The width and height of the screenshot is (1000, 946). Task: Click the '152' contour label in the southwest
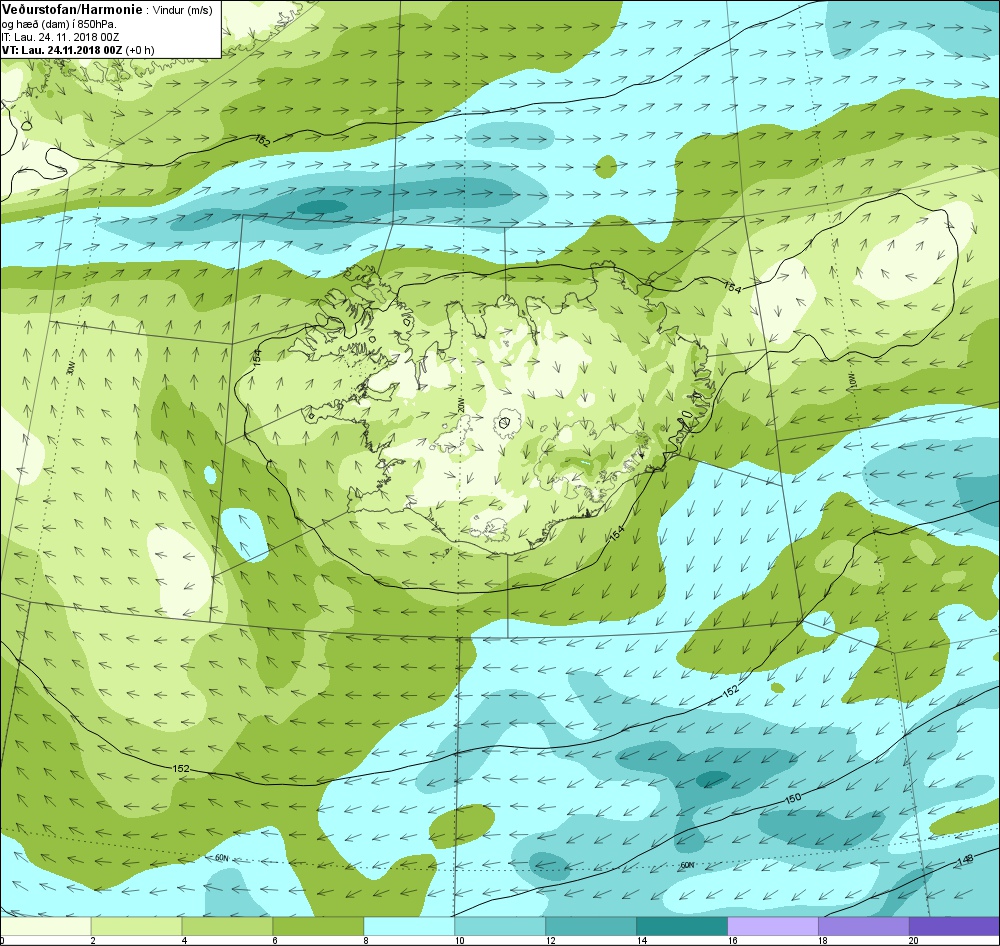pyautogui.click(x=181, y=769)
